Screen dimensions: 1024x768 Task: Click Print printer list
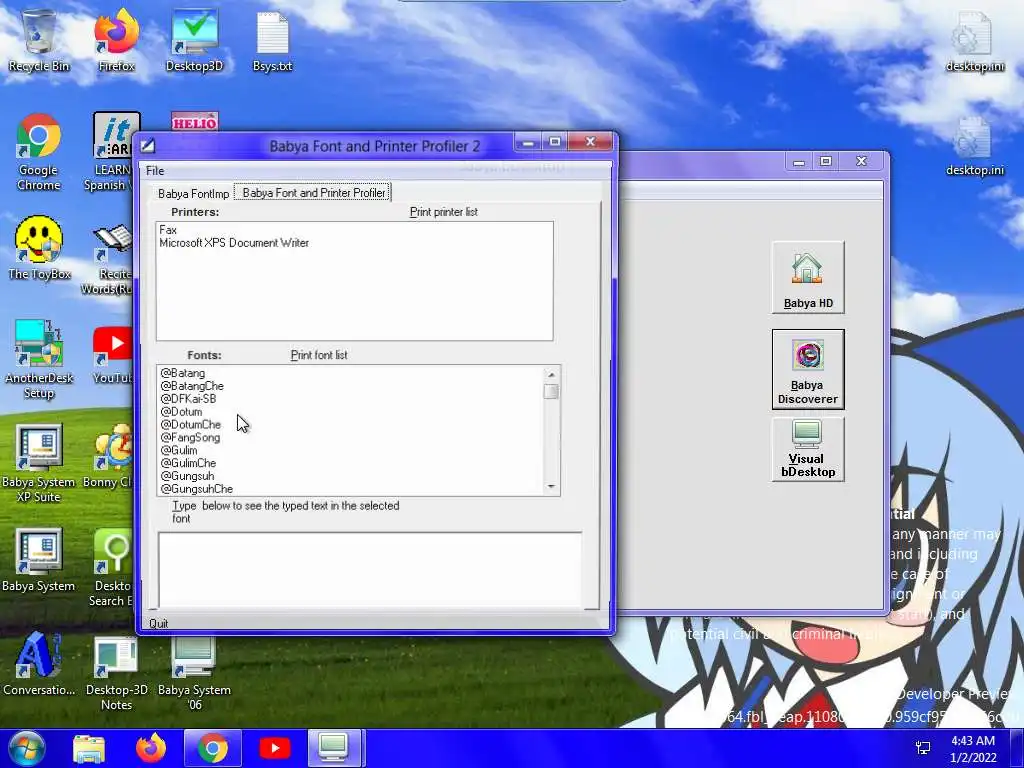[443, 212]
